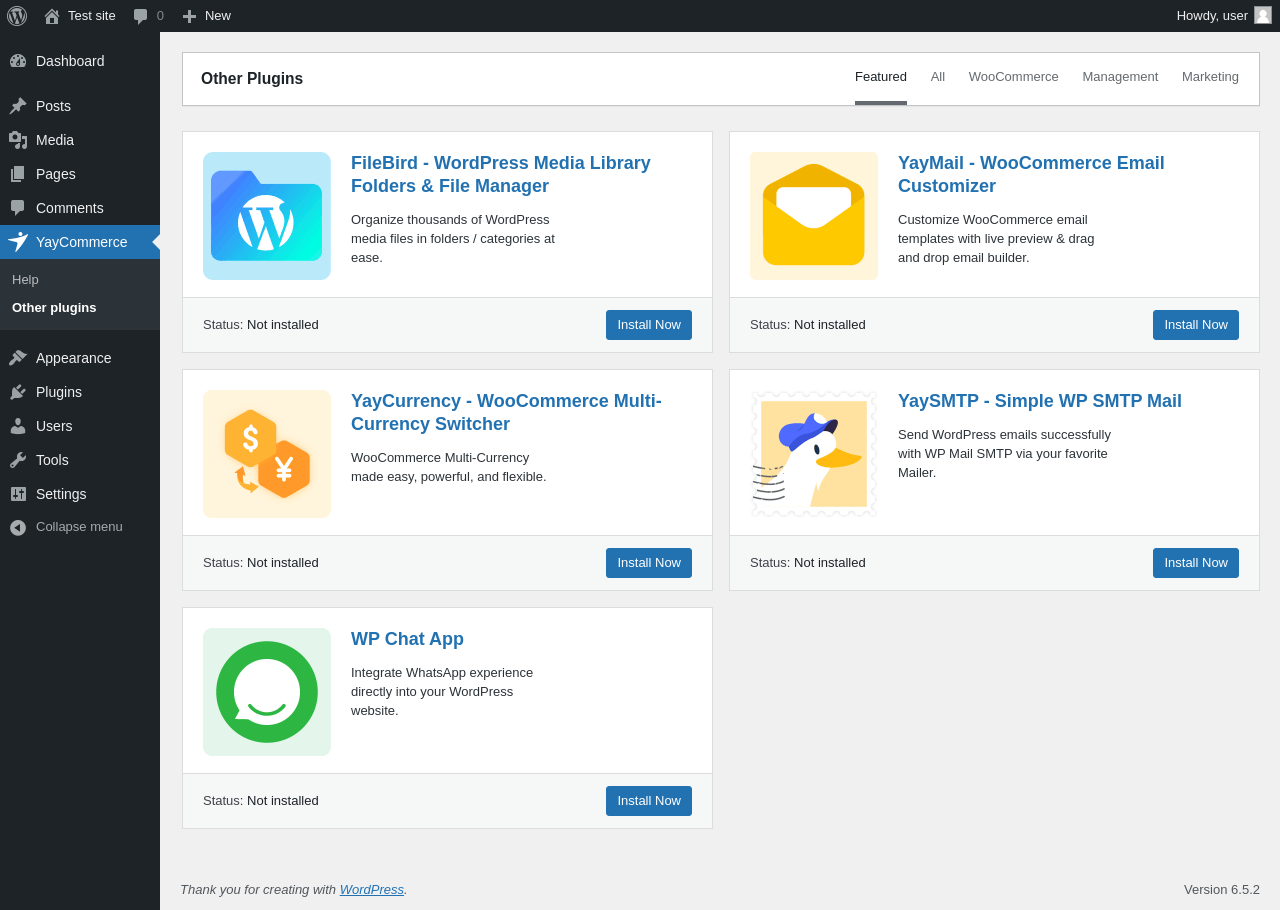Click the YayMail envelope plugin icon

tap(814, 216)
